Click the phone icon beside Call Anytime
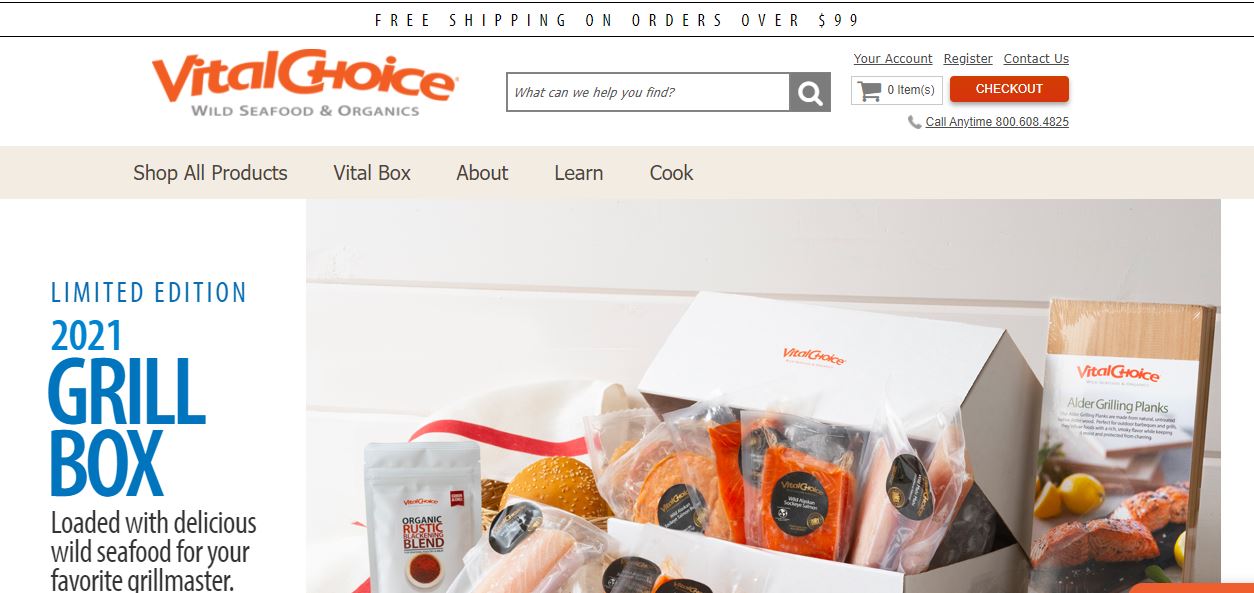1254x593 pixels. click(914, 122)
